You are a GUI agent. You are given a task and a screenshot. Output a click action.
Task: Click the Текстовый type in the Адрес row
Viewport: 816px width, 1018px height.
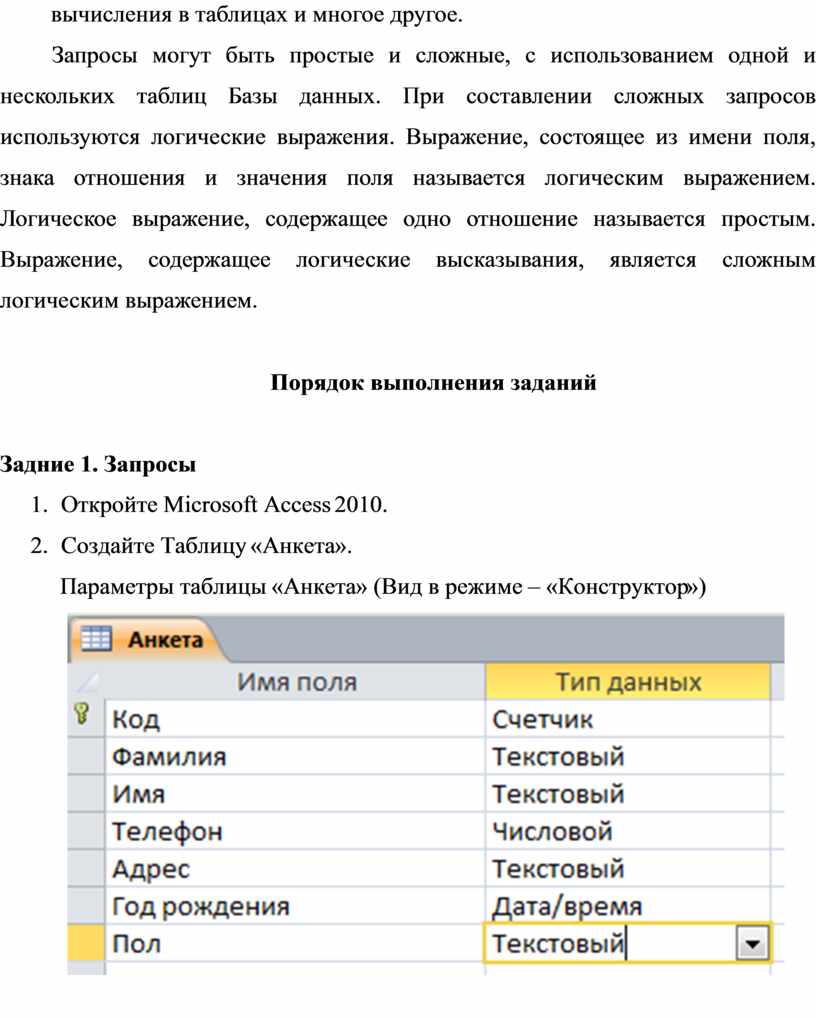point(628,869)
